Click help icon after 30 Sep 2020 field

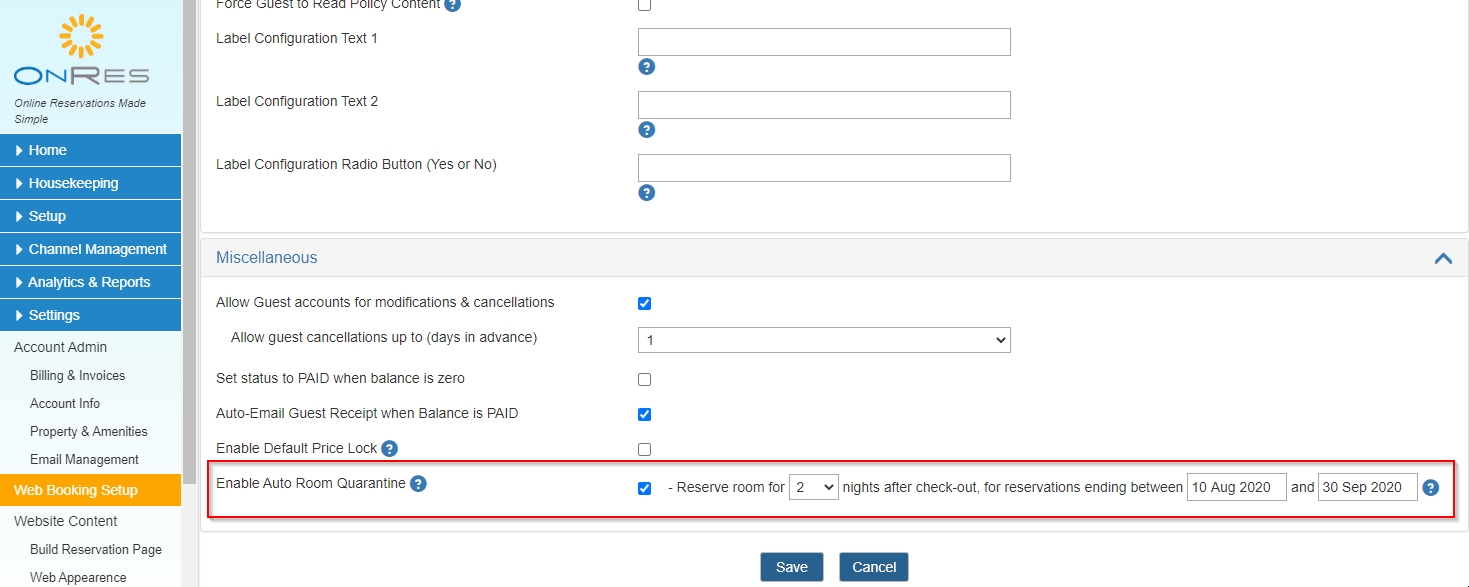[1431, 488]
